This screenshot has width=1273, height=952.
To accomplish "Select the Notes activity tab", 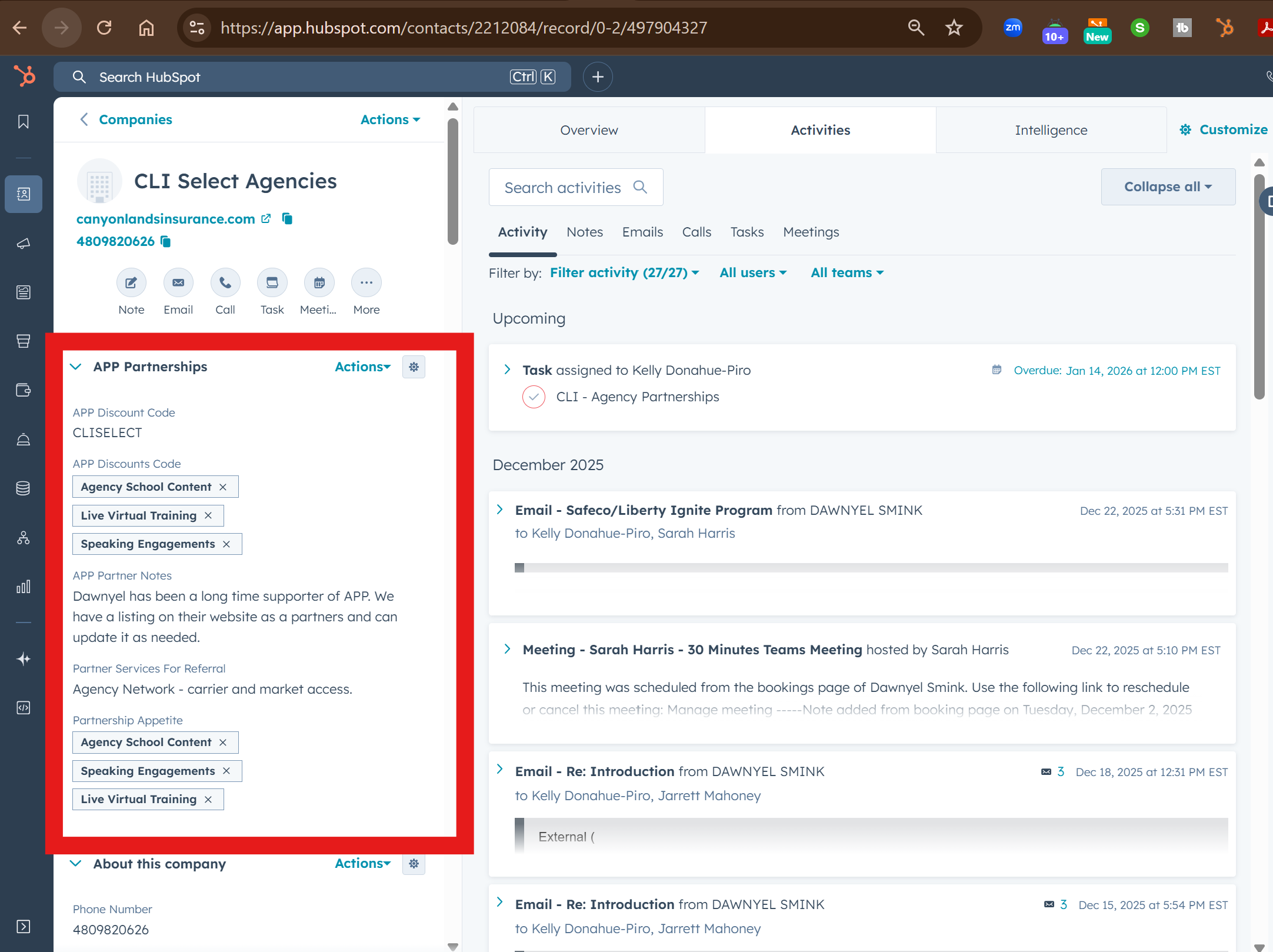I will [584, 232].
